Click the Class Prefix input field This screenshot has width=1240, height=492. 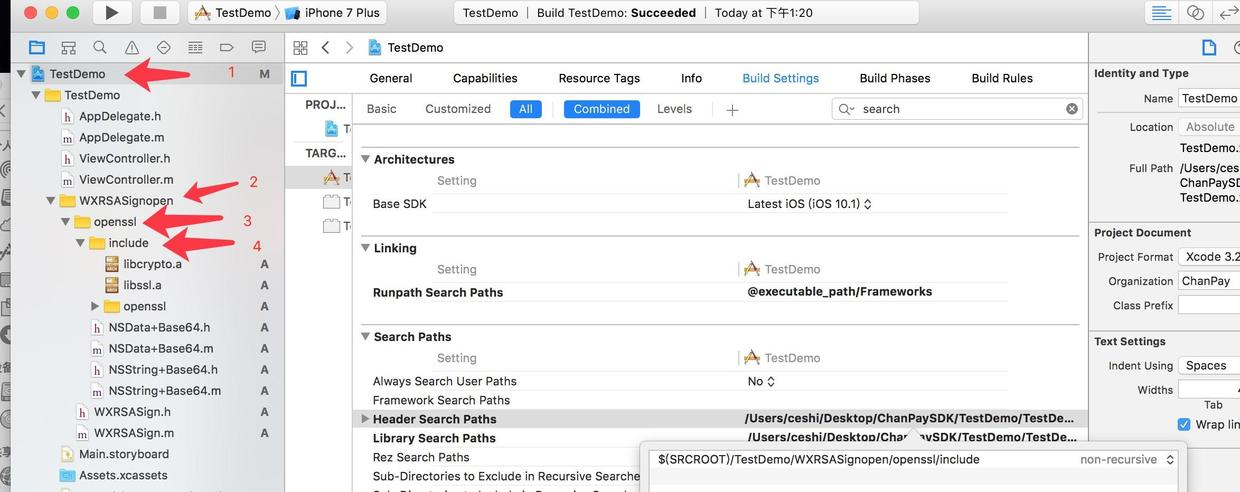[x=1209, y=305]
